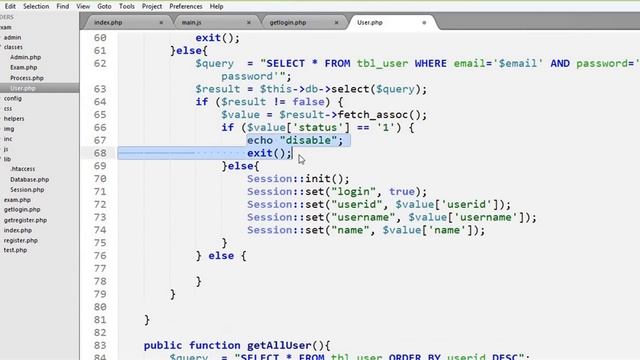Click the $result = $this->db->select line
The height and width of the screenshot is (360, 640).
point(311,89)
